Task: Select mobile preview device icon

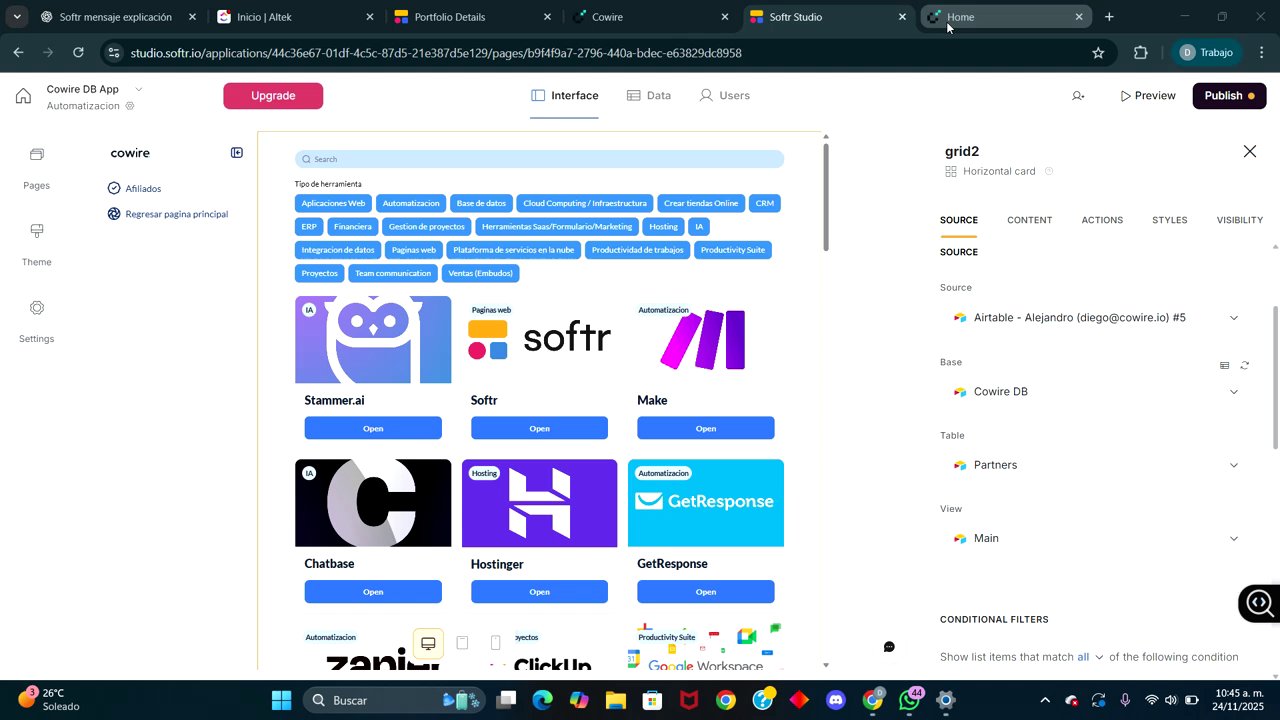Action: click(x=495, y=643)
